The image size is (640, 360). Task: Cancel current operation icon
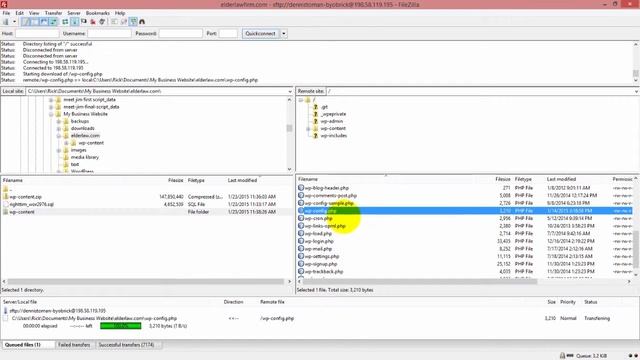84,22
